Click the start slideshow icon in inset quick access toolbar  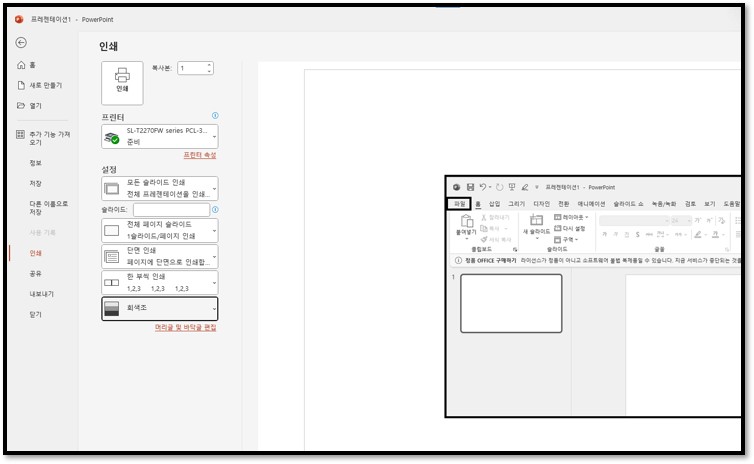point(512,187)
